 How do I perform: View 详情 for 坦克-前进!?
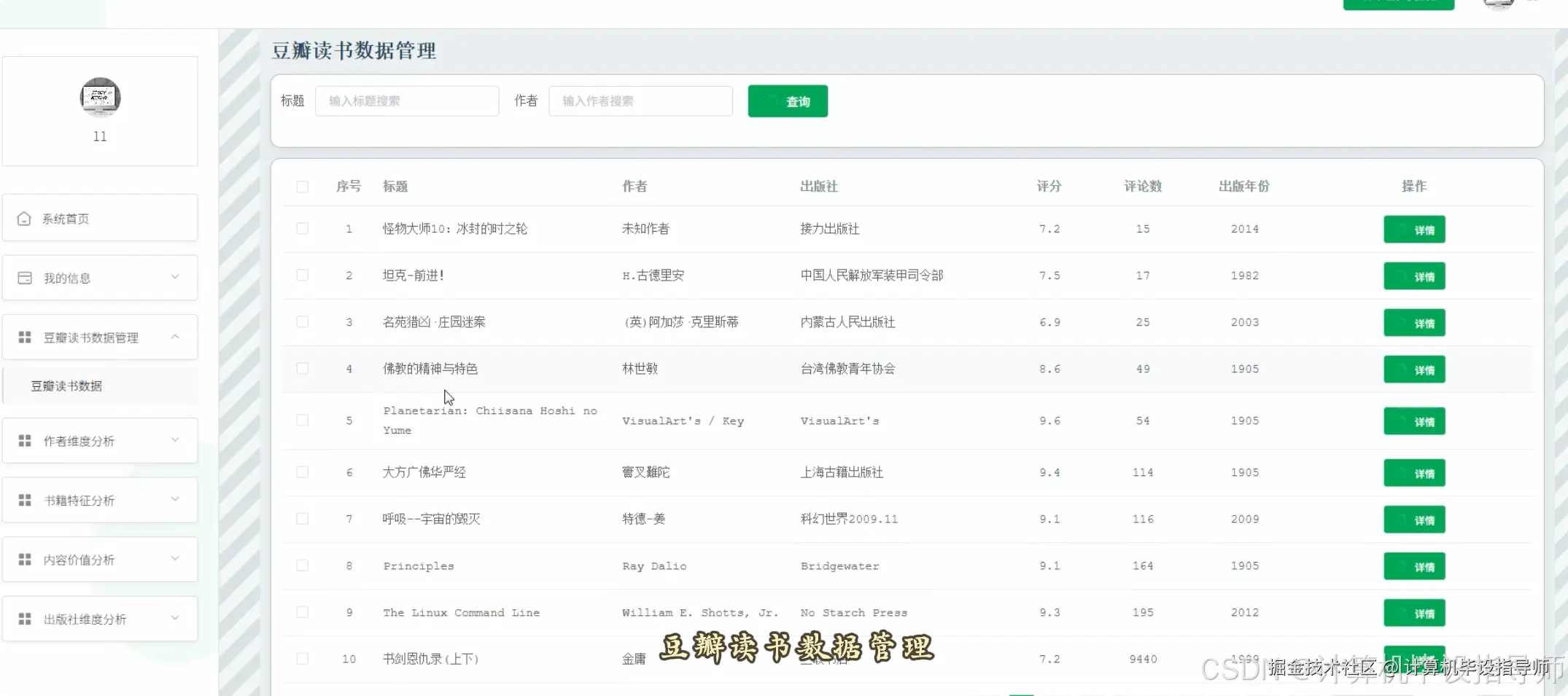click(x=1414, y=276)
